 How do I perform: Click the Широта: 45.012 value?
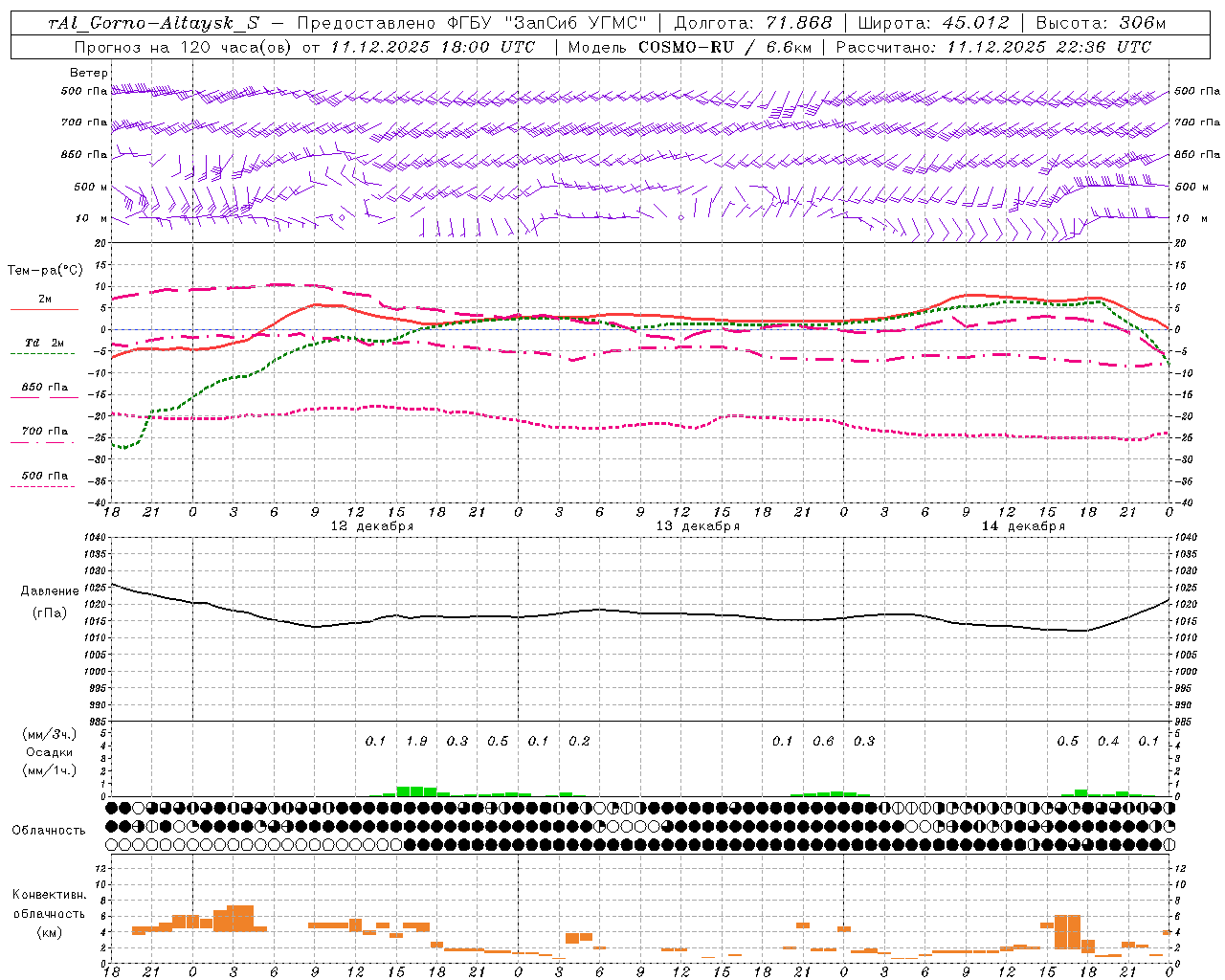pyautogui.click(x=933, y=24)
